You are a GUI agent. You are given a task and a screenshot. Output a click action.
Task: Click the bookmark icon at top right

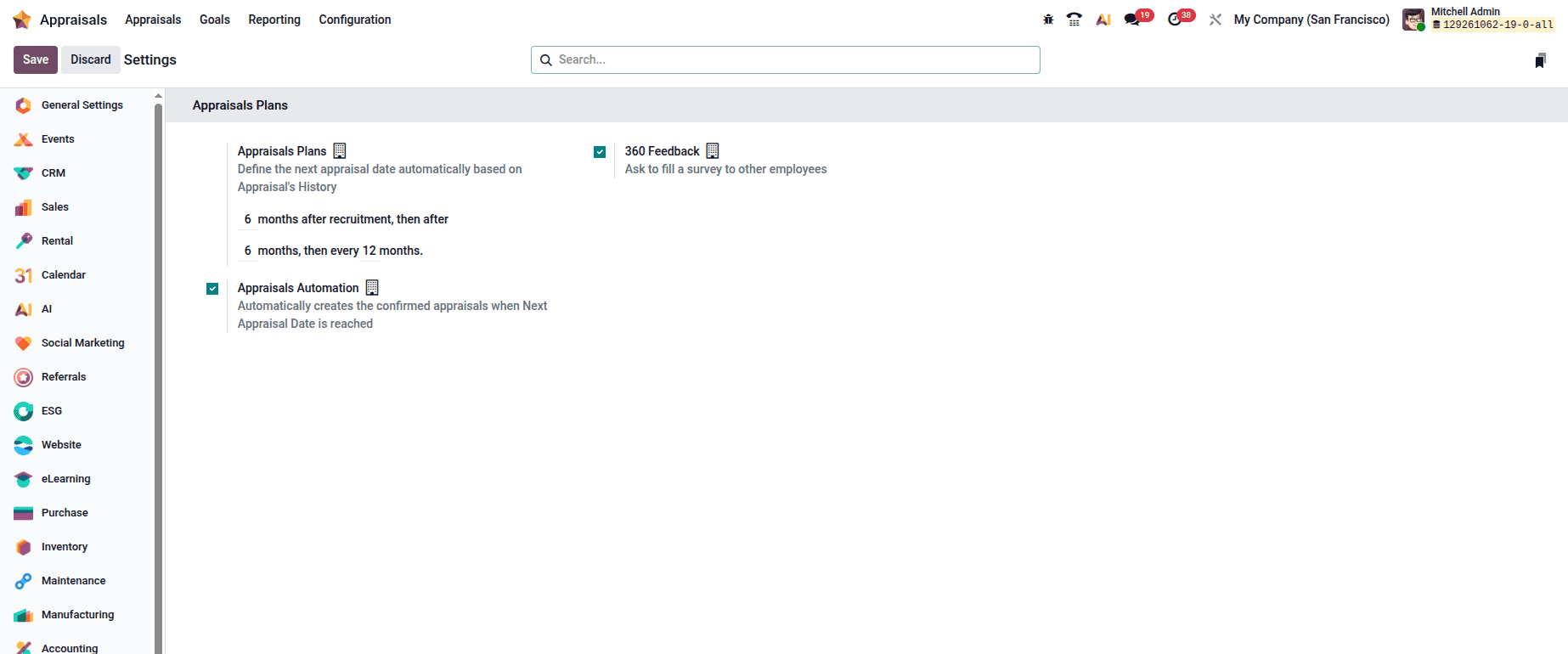pyautogui.click(x=1540, y=60)
